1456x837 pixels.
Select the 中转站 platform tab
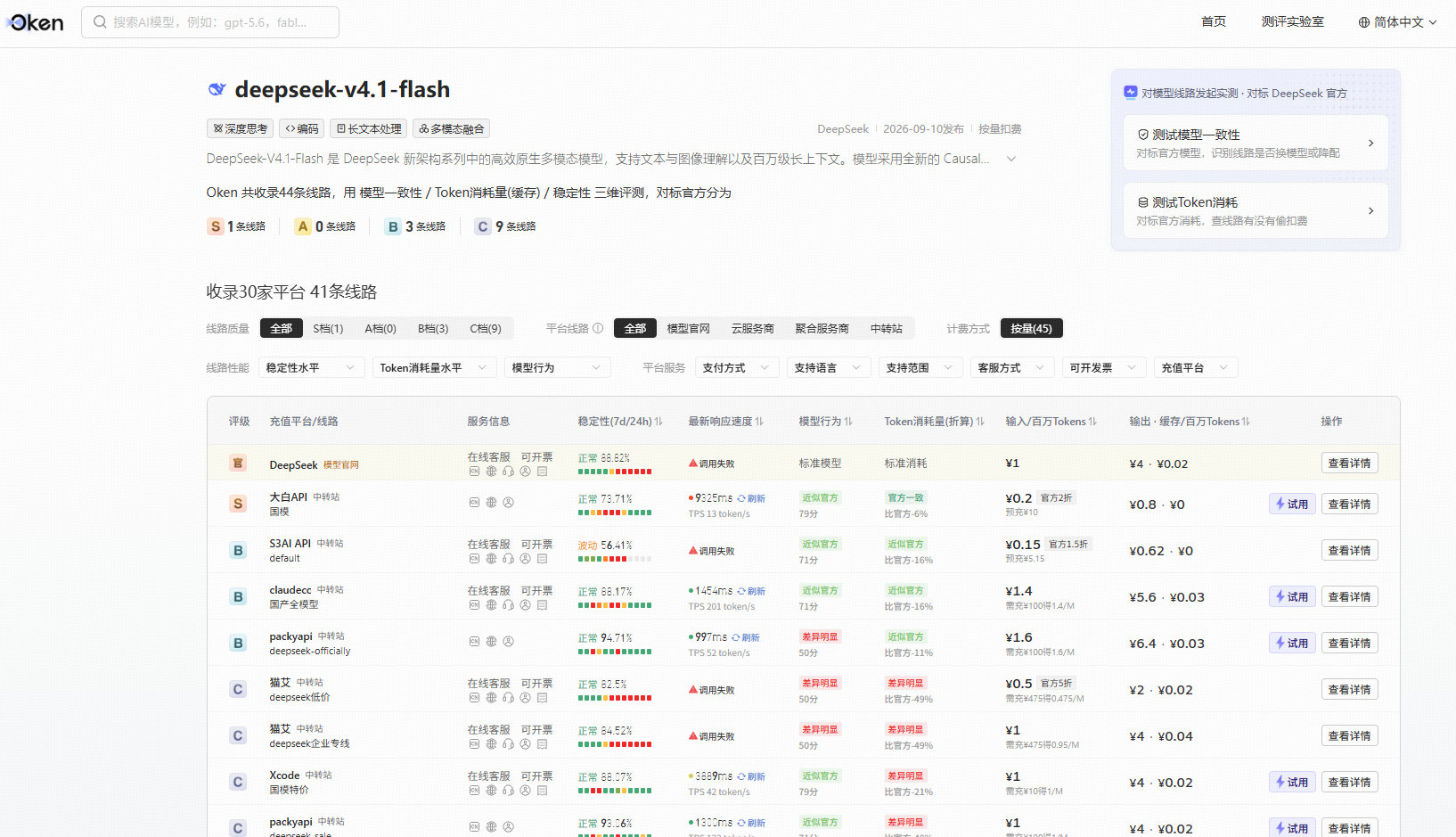[x=887, y=328]
